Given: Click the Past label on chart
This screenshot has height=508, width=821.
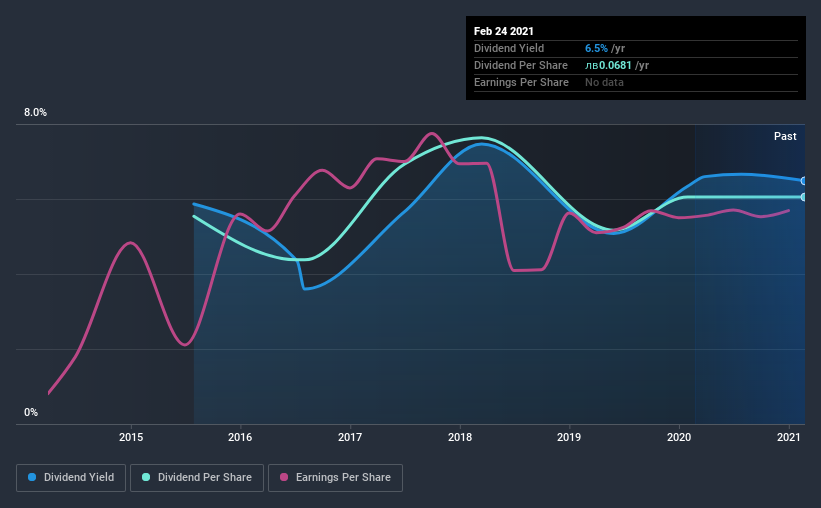Looking at the screenshot, I should pyautogui.click(x=785, y=136).
